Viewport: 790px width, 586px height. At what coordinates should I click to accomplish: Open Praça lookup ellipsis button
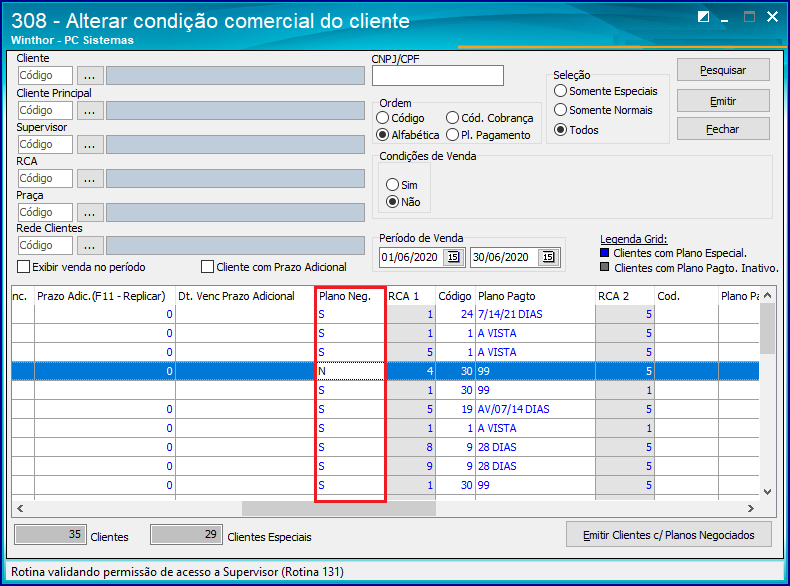[x=90, y=212]
